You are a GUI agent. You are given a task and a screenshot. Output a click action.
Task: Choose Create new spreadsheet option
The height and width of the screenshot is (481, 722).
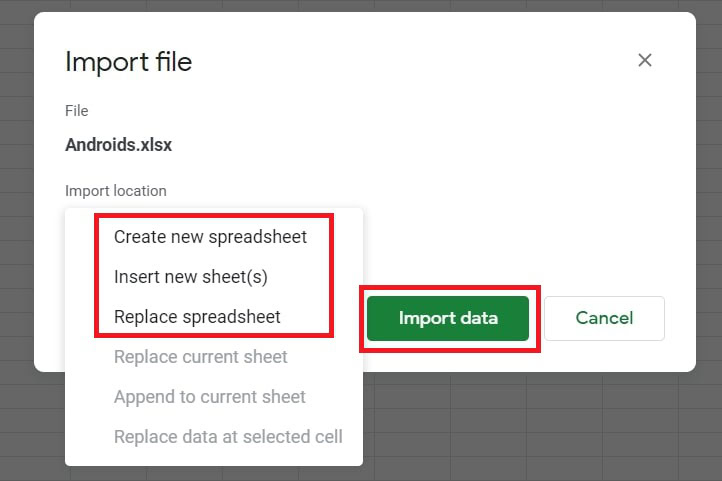[210, 237]
